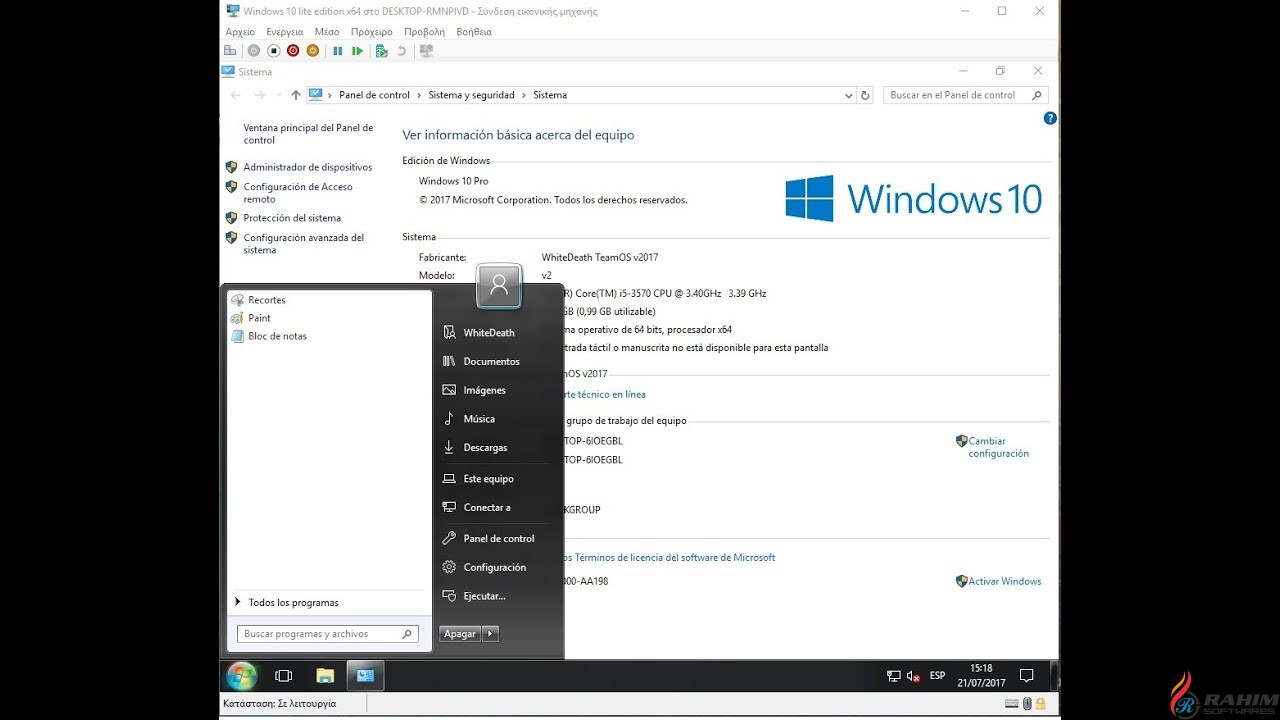
Task: Open Task View on the taskbar
Action: point(283,676)
